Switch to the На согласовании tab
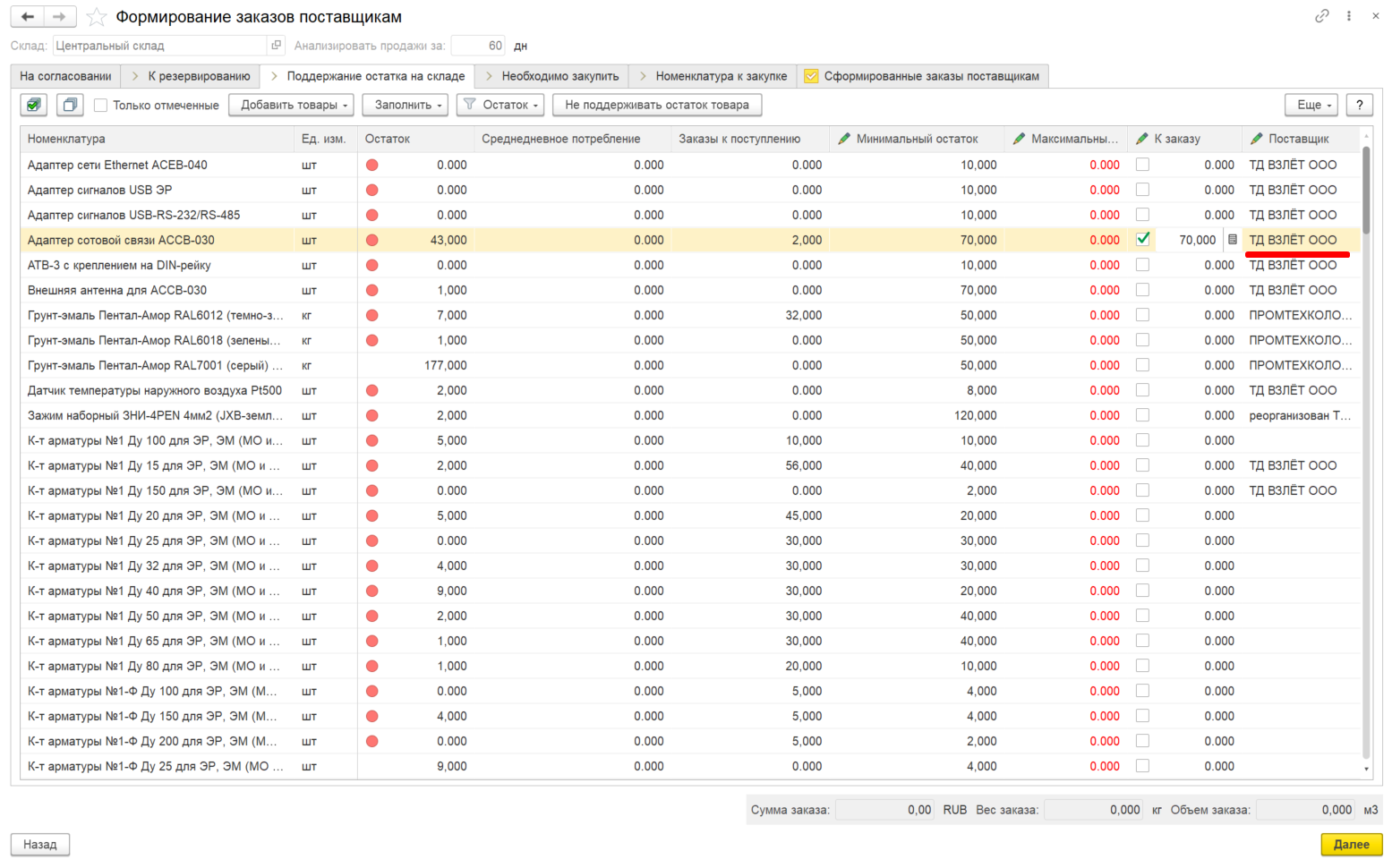Image resolution: width=1392 pixels, height=868 pixels. (65, 76)
